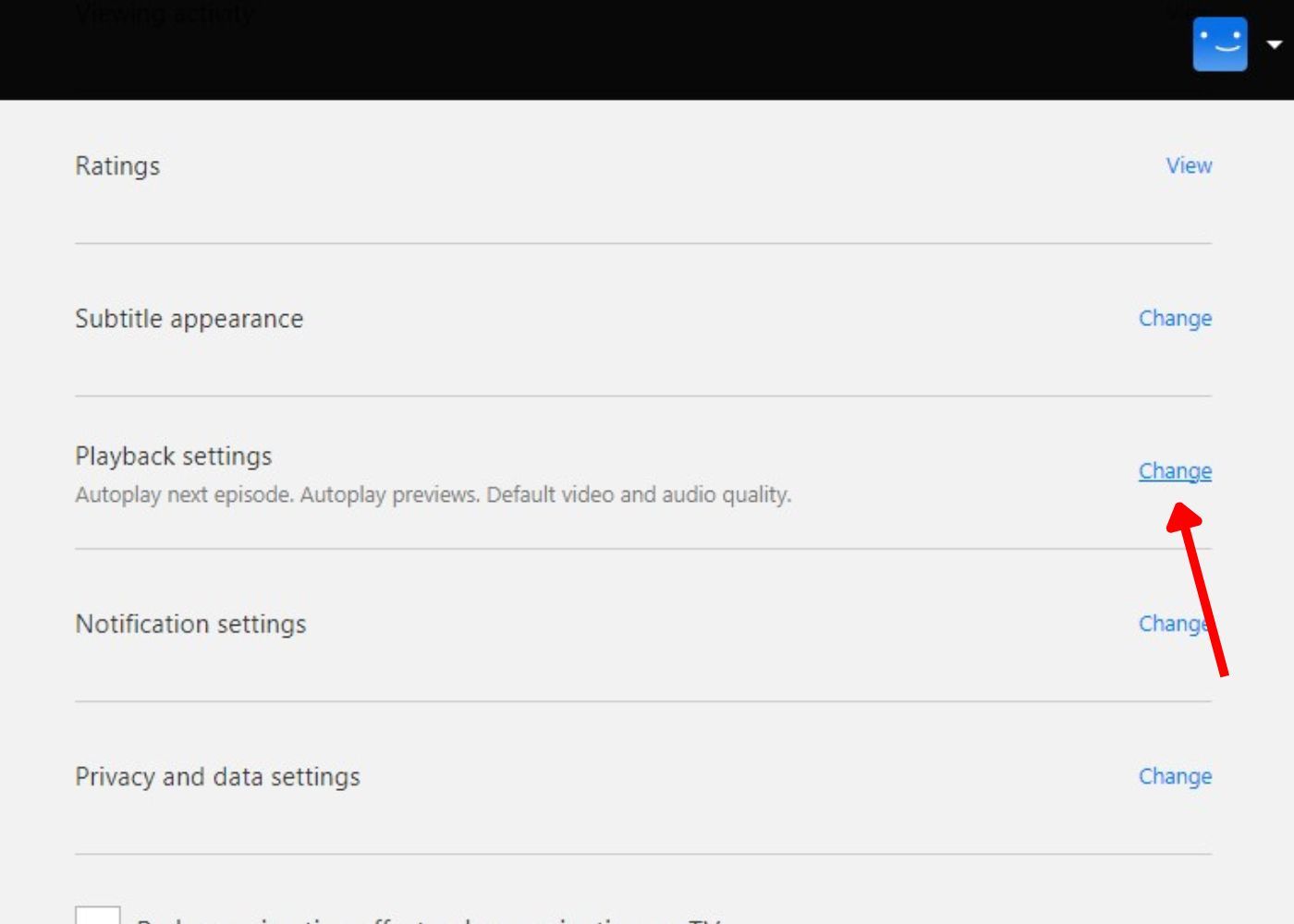Select the Privacy and data settings heading
The image size is (1294, 924).
coord(218,776)
